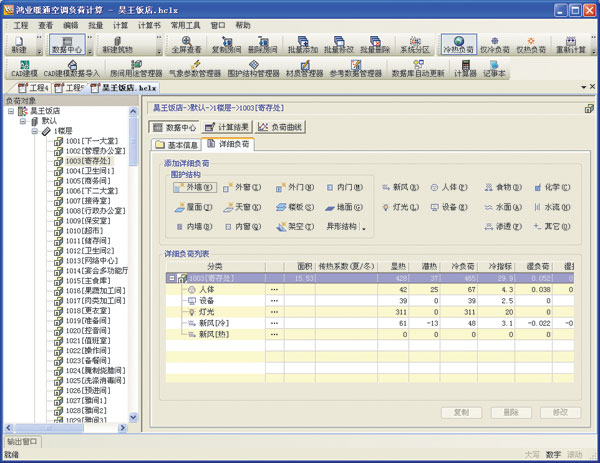This screenshot has width=600, height=463.
Task: Open 材质管理器
Action: pyautogui.click(x=305, y=68)
